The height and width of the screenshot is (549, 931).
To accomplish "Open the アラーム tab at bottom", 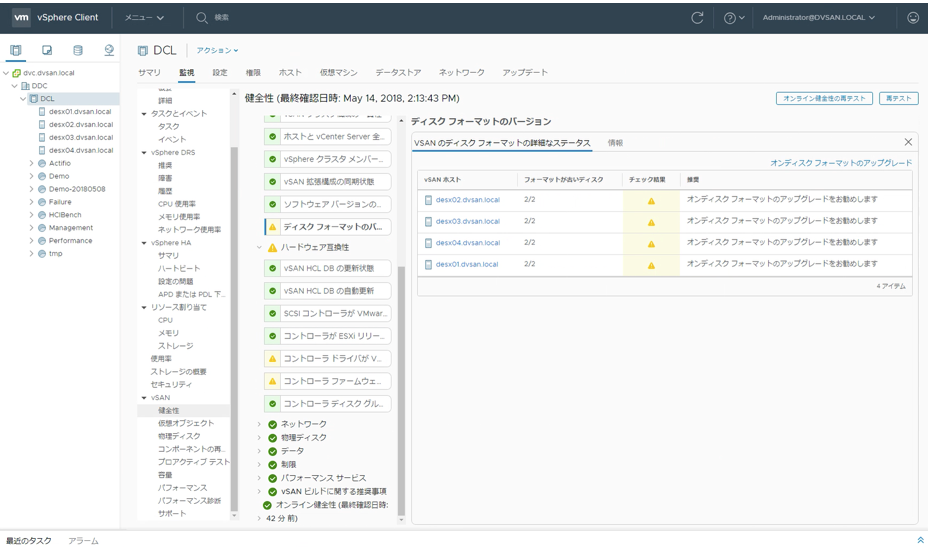I will [83, 541].
